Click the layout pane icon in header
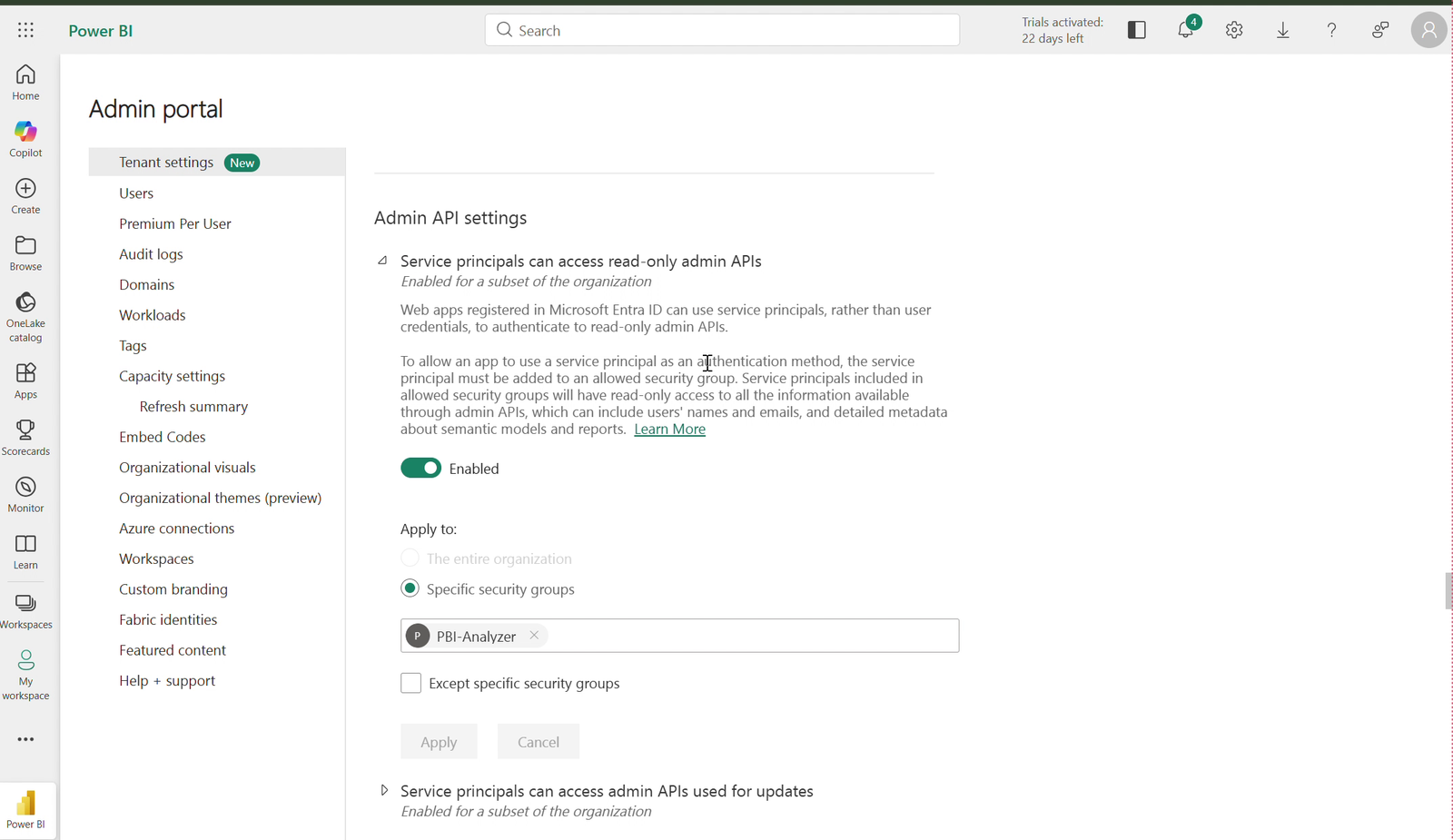 click(x=1137, y=30)
